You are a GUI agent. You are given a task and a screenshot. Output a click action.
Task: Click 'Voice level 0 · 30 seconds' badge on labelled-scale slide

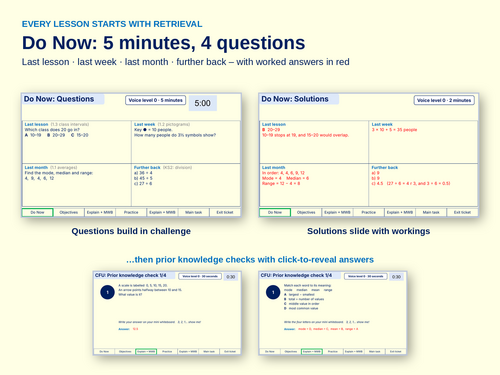[200, 276]
